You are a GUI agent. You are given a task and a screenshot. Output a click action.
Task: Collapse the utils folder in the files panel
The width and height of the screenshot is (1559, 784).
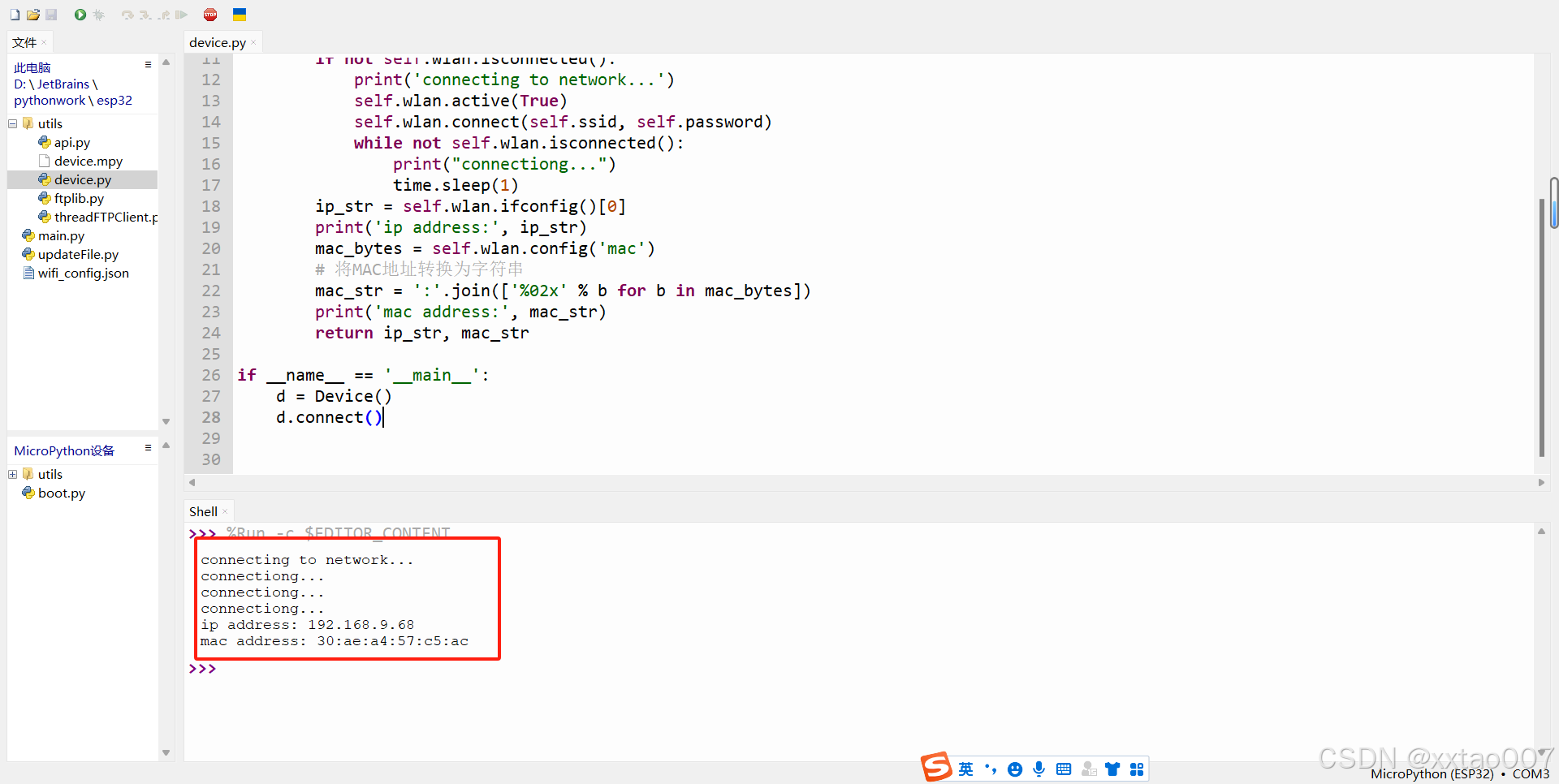11,123
